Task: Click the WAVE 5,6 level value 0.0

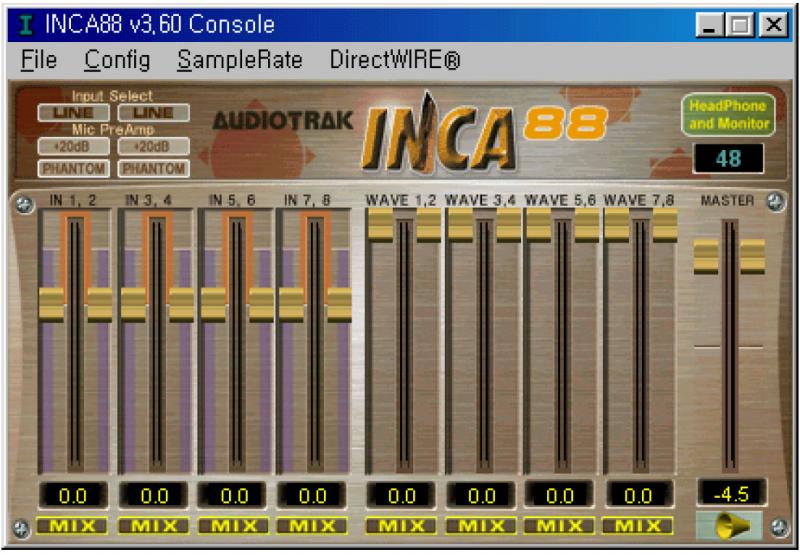Action: coord(560,495)
